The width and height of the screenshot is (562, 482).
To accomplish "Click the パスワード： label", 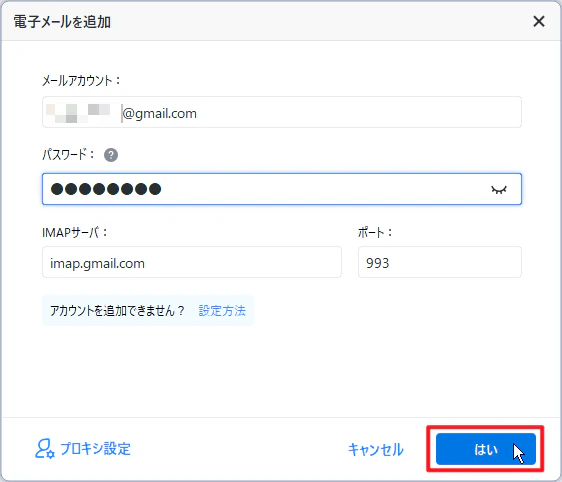I will [x=68, y=155].
